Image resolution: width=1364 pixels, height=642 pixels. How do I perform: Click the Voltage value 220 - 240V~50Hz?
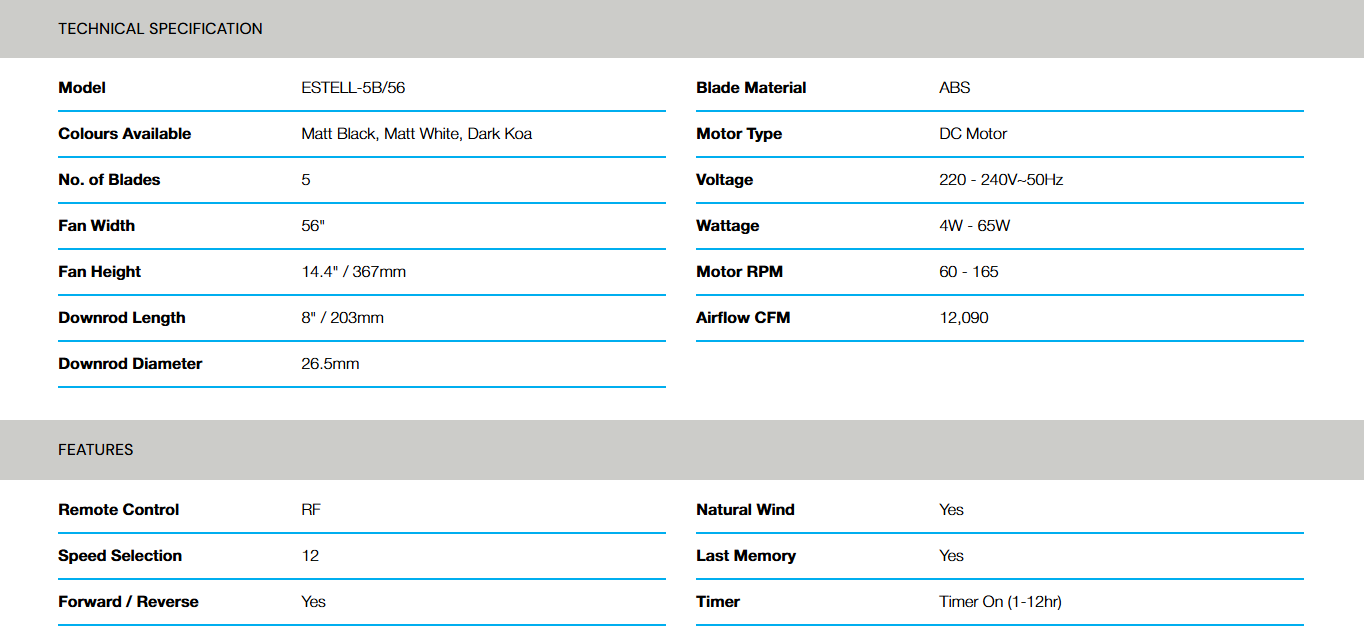[1001, 180]
